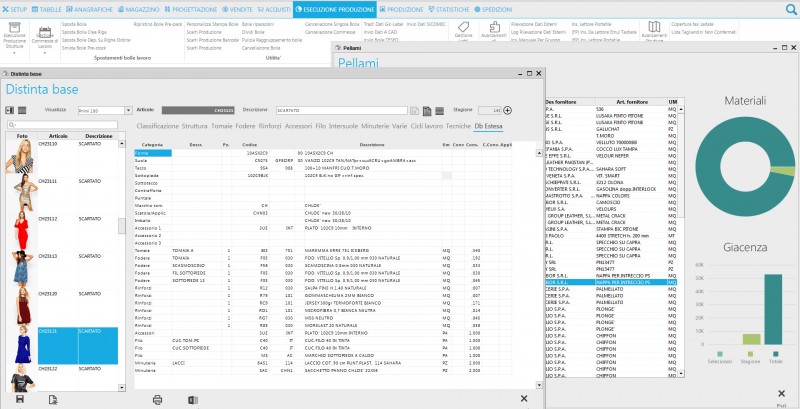Click Dividi Bolle ribbon command
The width and height of the screenshot is (800, 409).
(x=253, y=32)
